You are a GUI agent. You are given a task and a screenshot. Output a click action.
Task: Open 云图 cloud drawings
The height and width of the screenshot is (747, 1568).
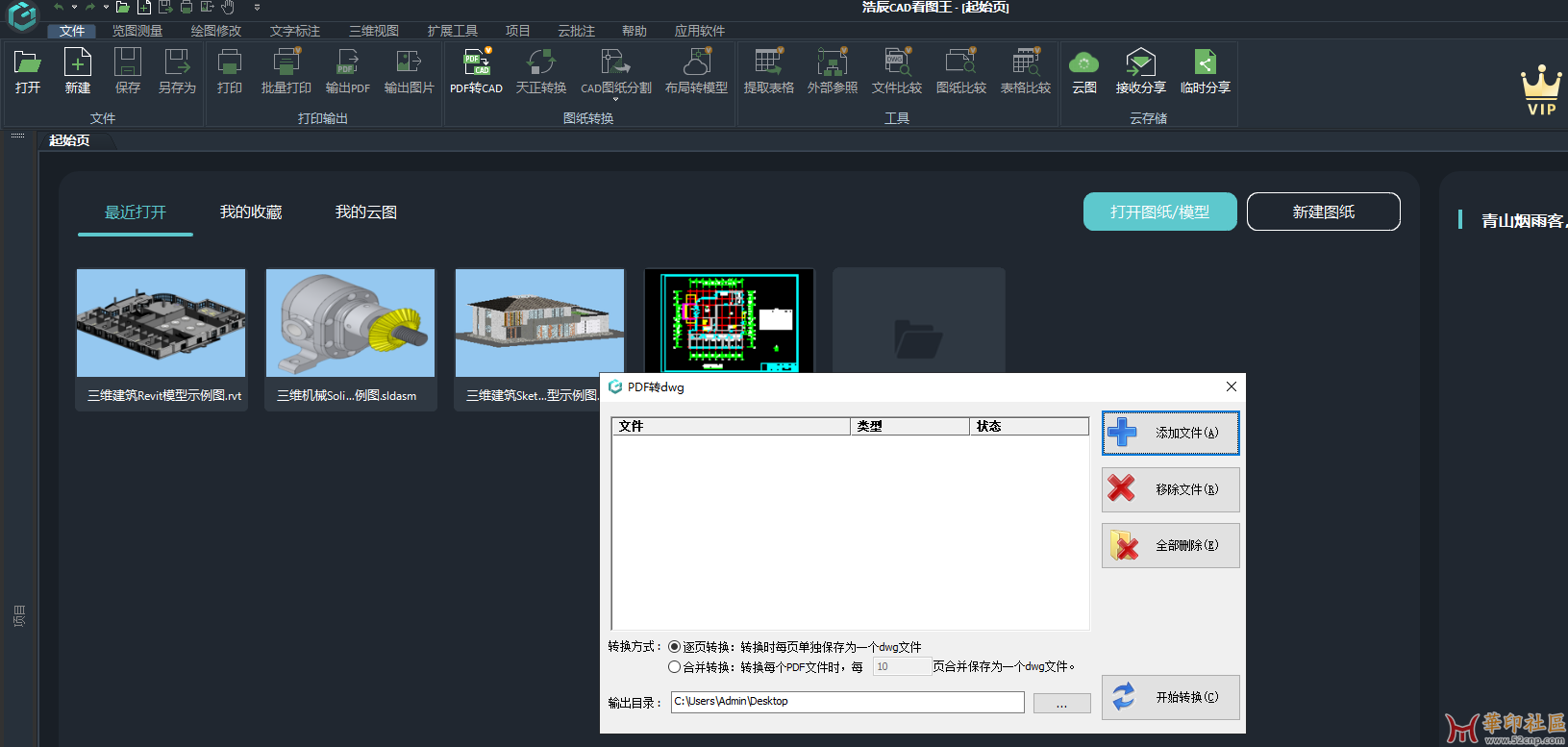[1084, 72]
